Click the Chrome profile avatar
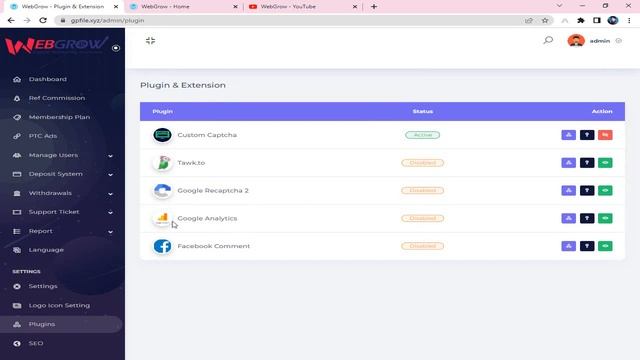The width and height of the screenshot is (640, 360). pyautogui.click(x=613, y=20)
